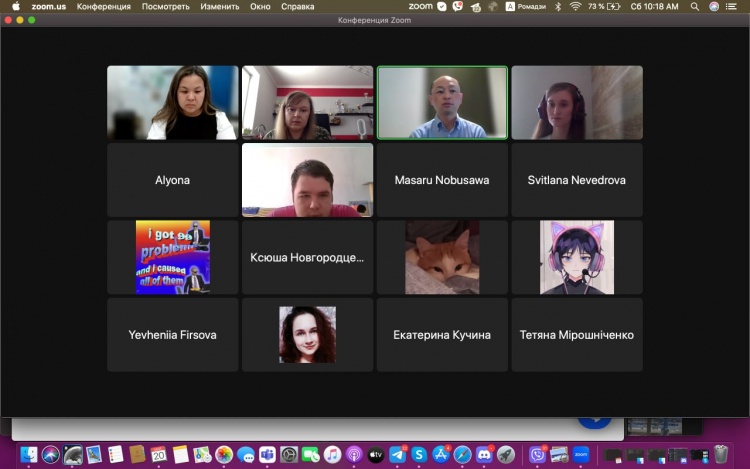Select the Masaru Nobusawa participant tile

(442, 180)
